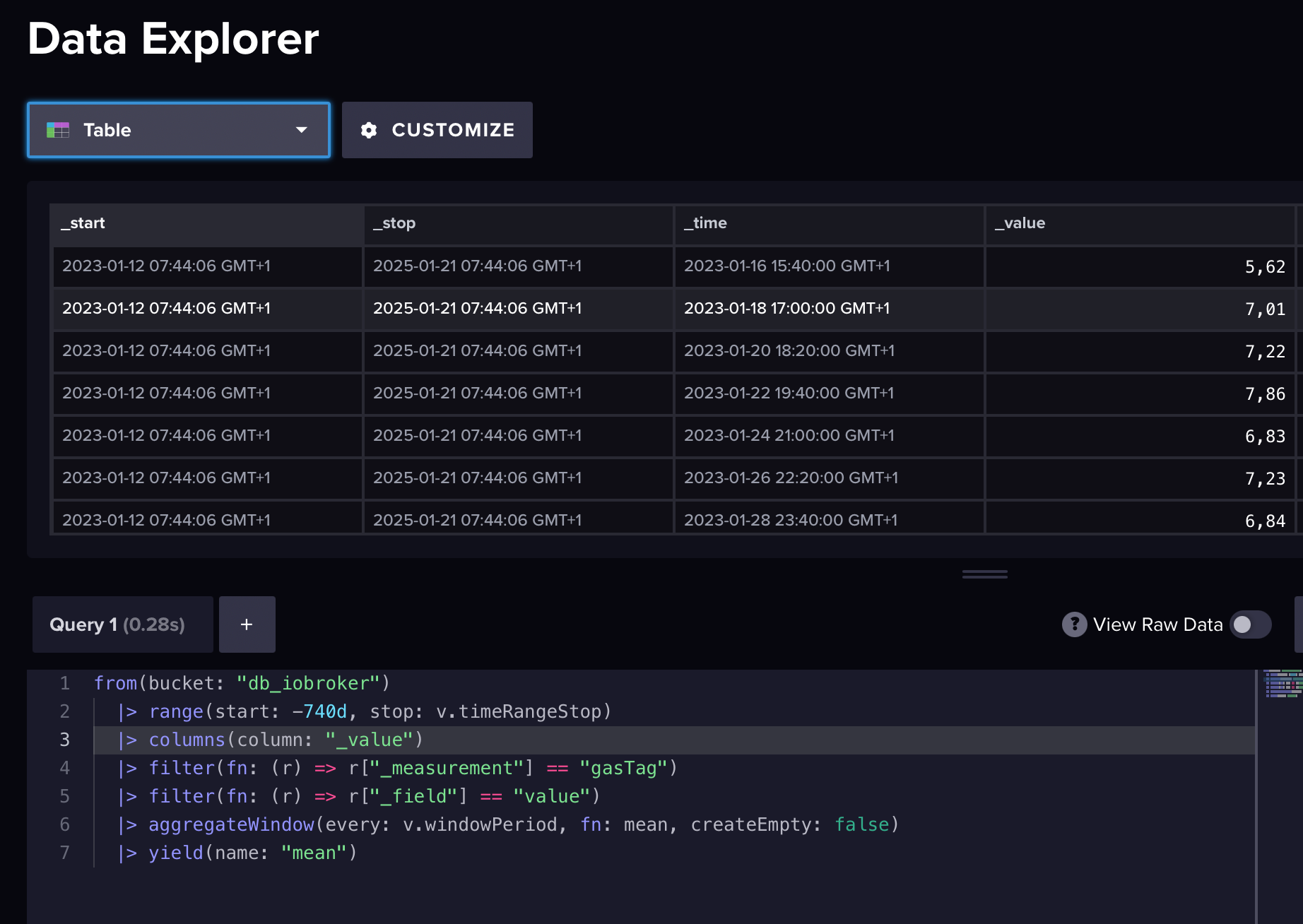Click the from(bucket: "db_iobroker") code line
Screen dimensions: 1303x924
click(x=242, y=683)
